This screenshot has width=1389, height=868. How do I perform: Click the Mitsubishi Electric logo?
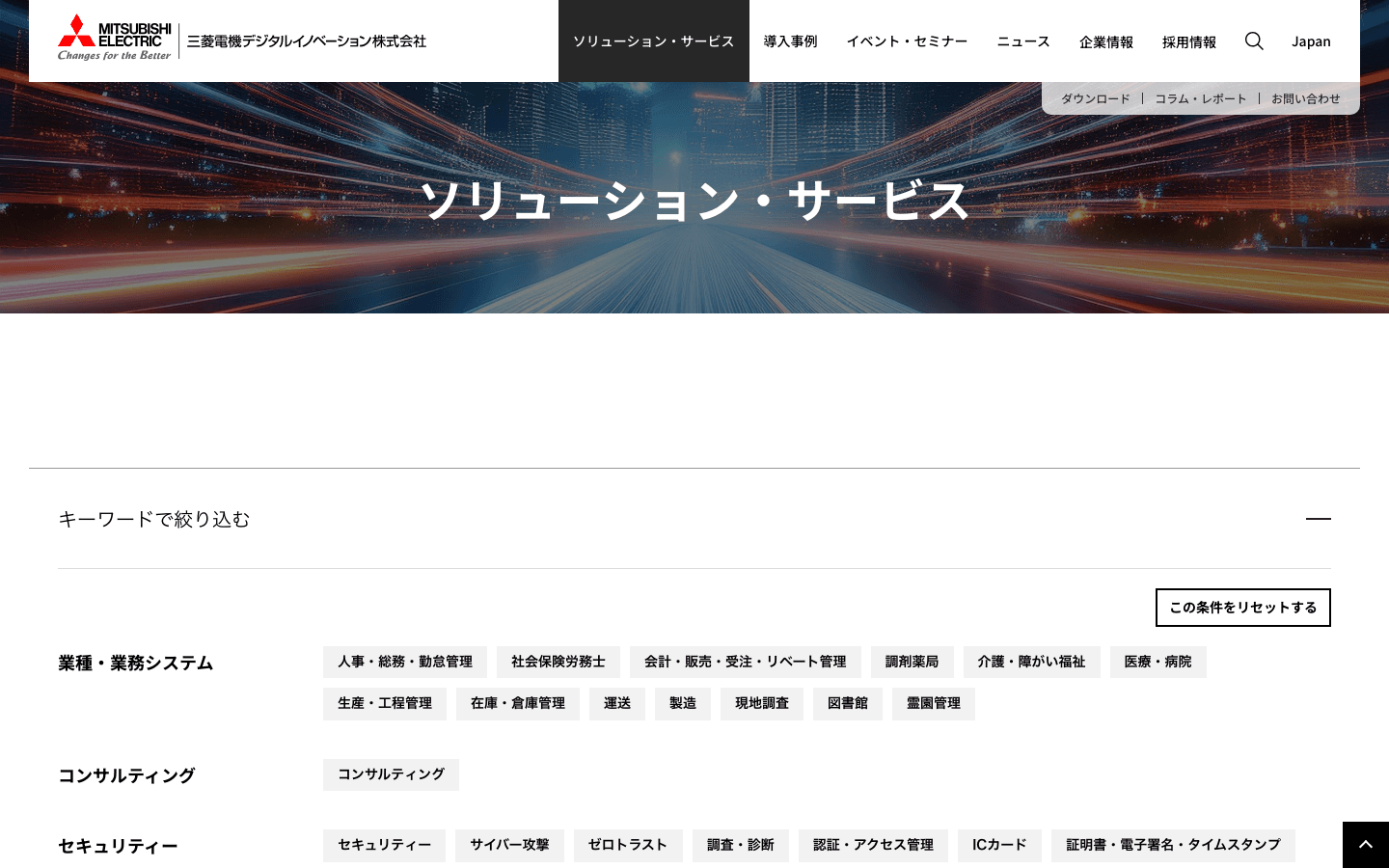115,38
